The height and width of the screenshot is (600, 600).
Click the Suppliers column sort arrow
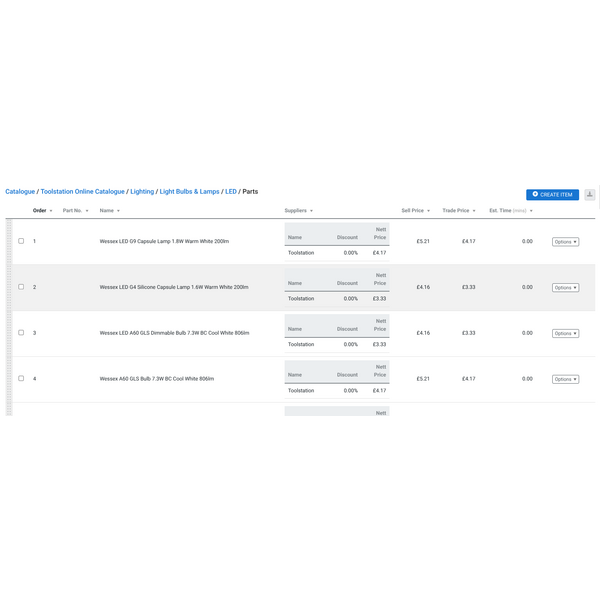pos(311,211)
